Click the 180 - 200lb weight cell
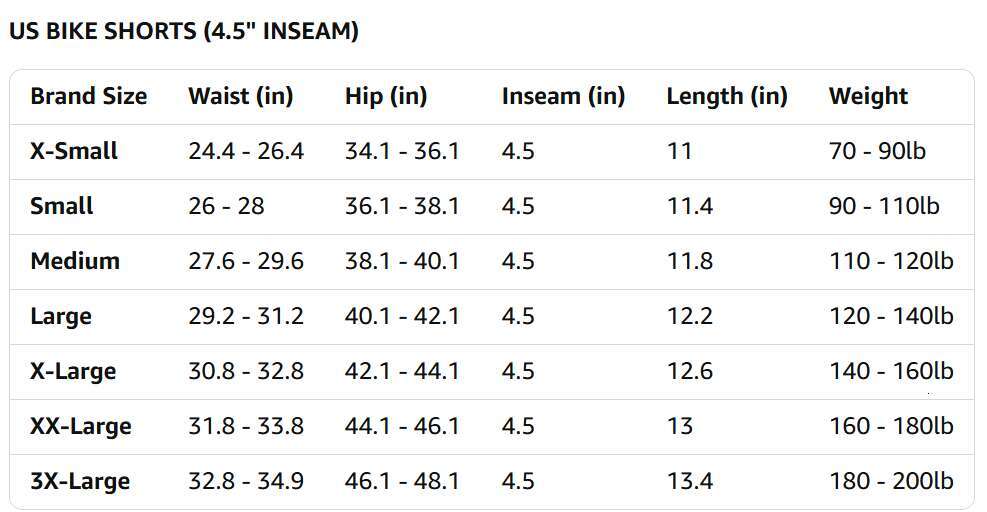 tap(891, 482)
